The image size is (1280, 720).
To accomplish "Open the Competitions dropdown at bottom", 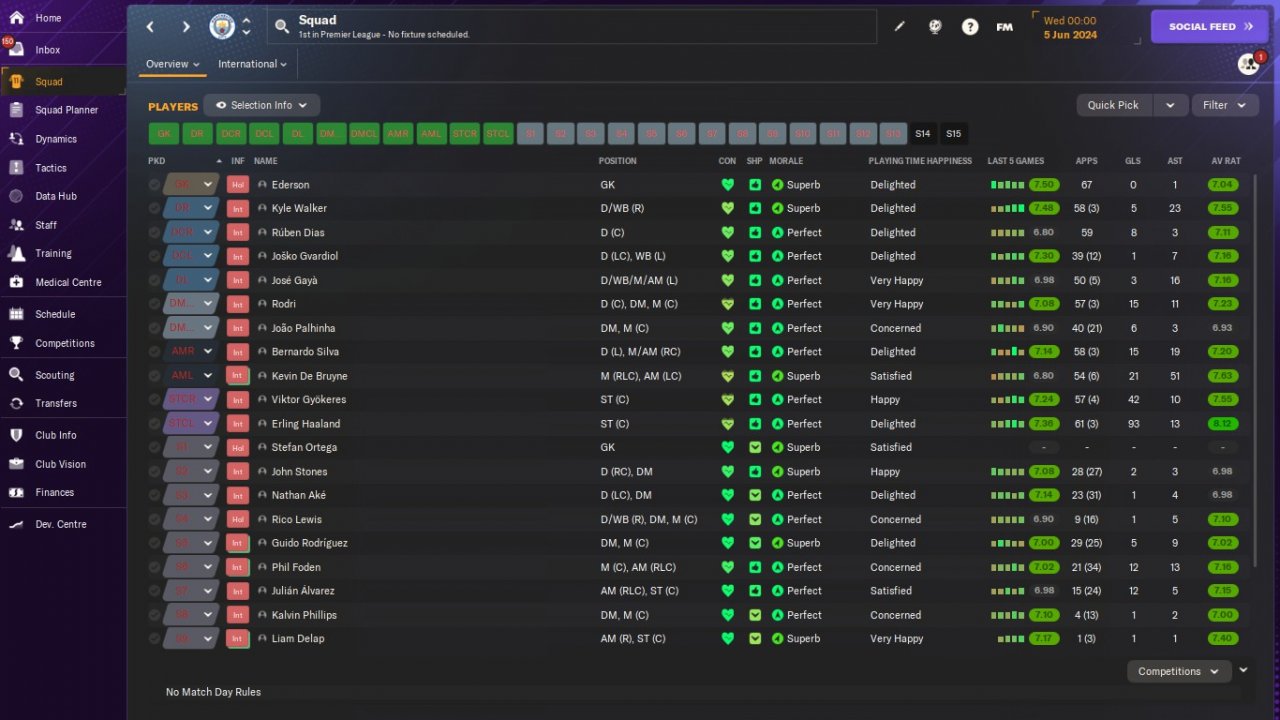I will (1179, 672).
